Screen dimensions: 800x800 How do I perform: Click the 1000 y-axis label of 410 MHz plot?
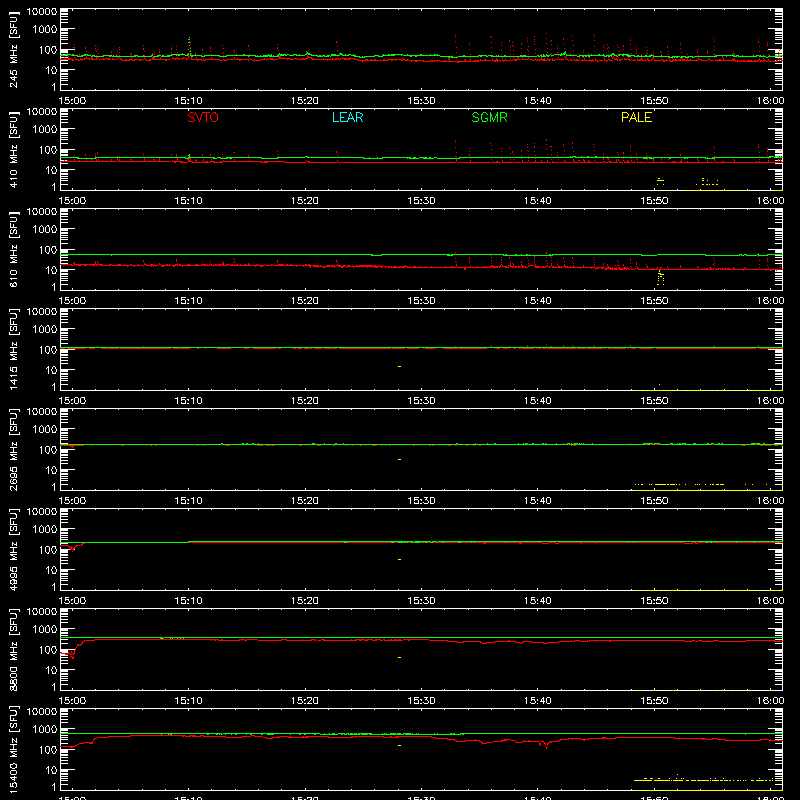point(45,130)
